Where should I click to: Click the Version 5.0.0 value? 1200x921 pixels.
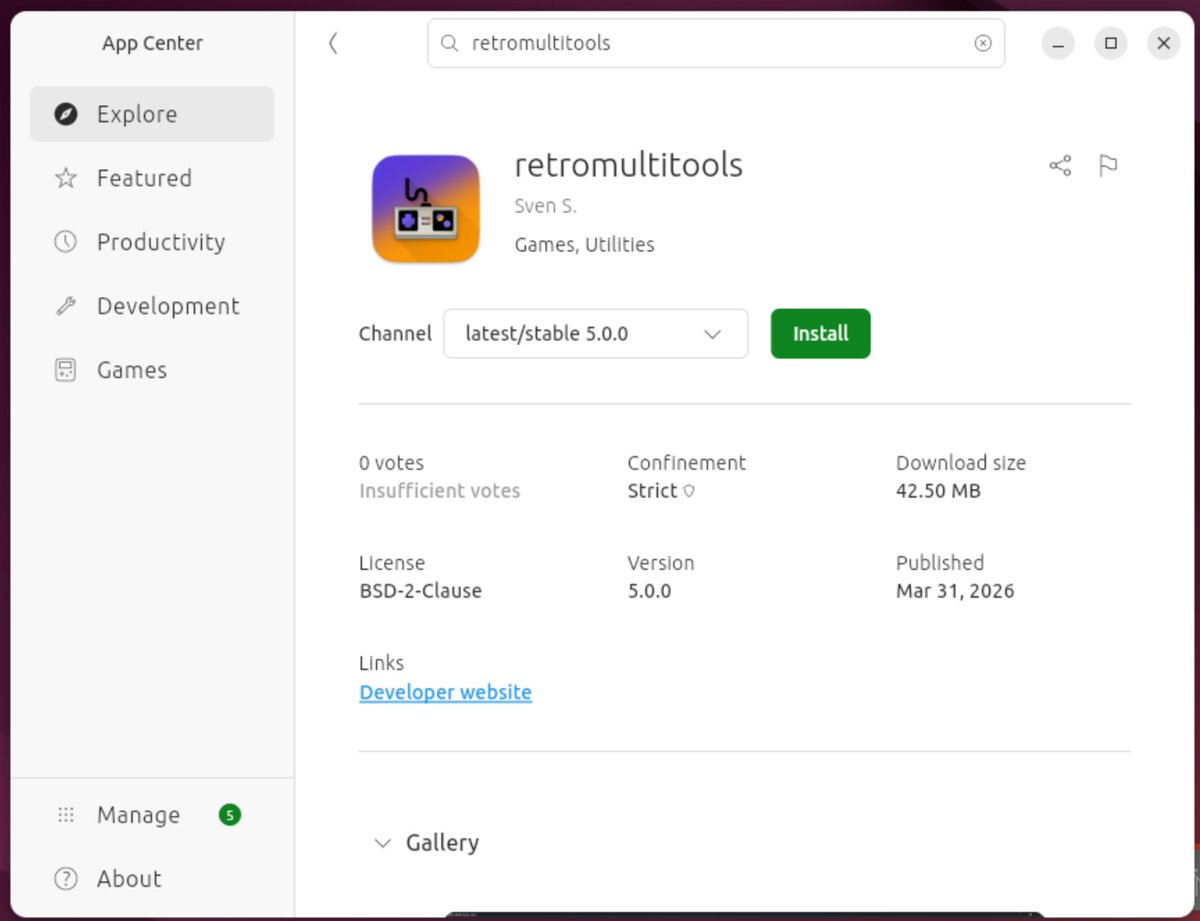coord(649,591)
